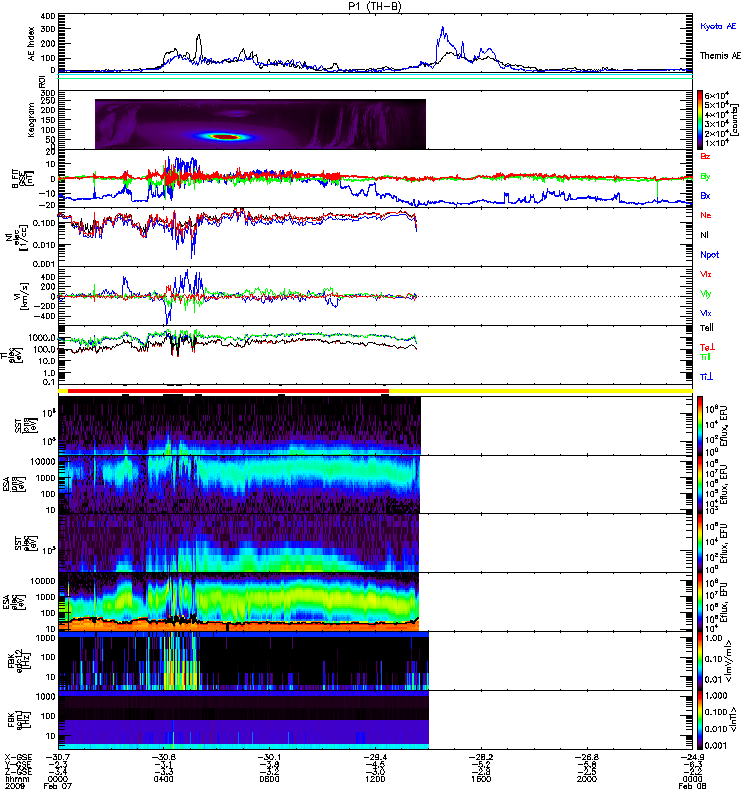Click the ESA electron Eflux color bar

tap(700, 602)
